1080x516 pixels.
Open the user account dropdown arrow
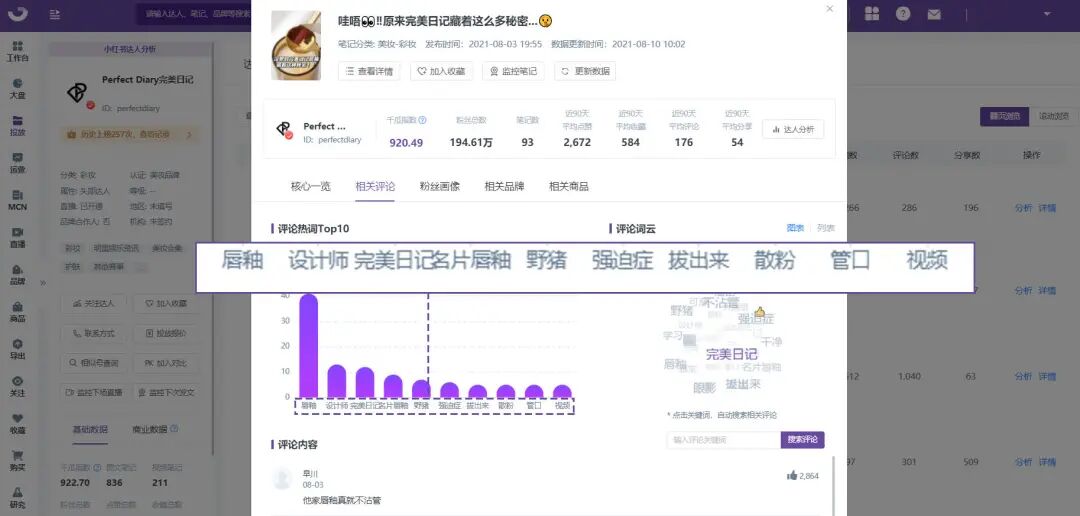point(1048,14)
